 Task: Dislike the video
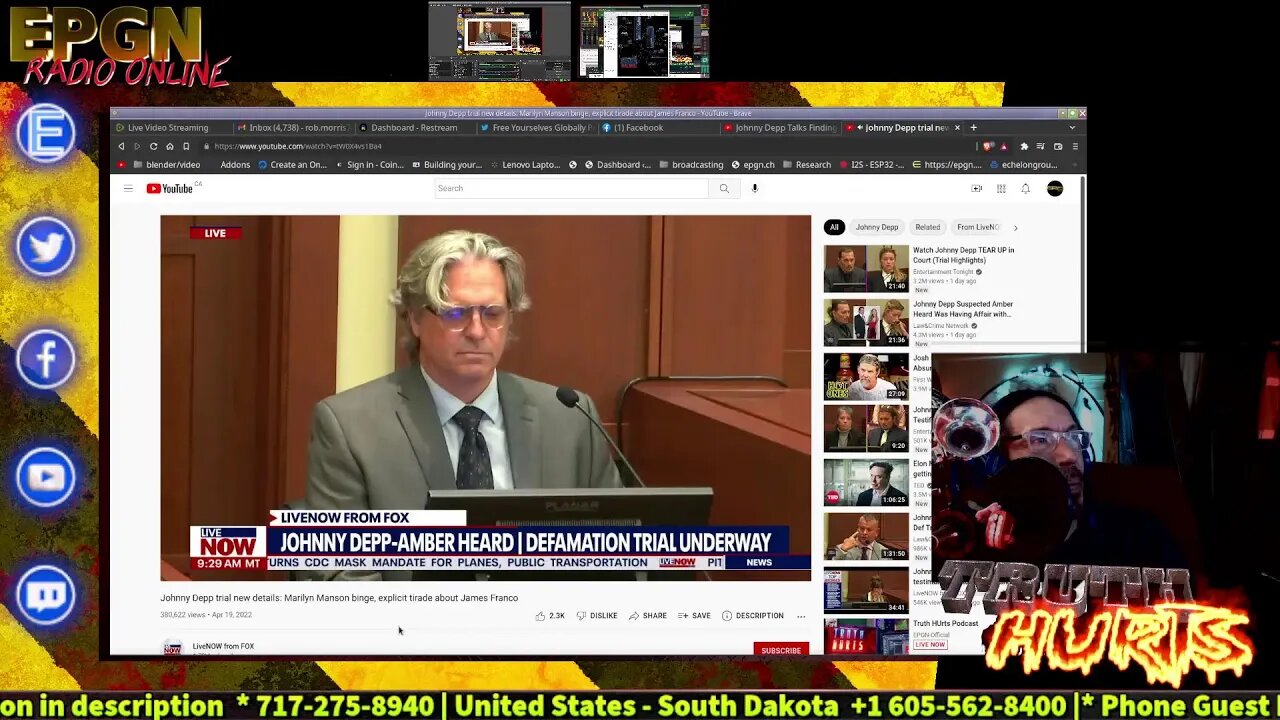coord(597,616)
